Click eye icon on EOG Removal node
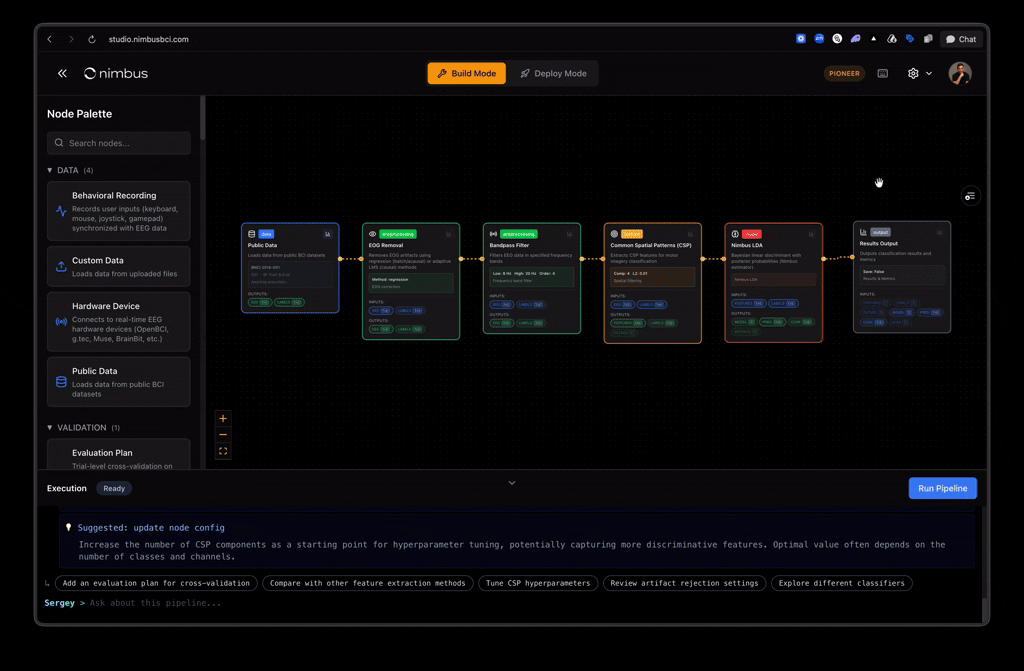 [x=372, y=234]
